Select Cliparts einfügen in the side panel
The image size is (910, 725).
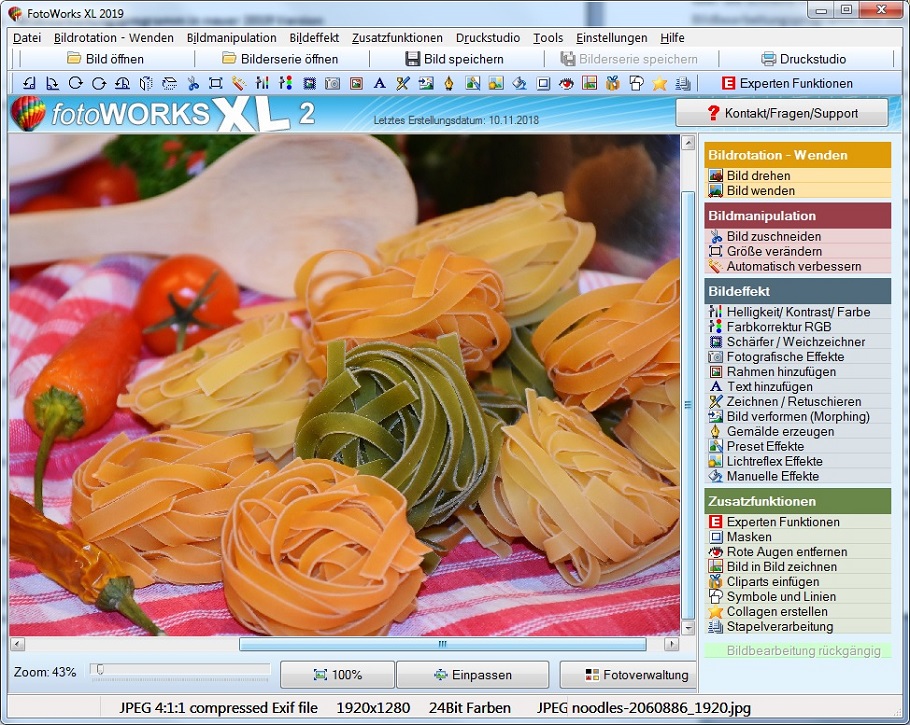(772, 582)
